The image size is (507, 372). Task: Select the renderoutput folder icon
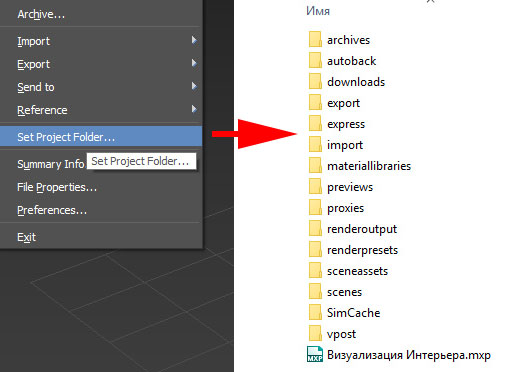point(315,229)
